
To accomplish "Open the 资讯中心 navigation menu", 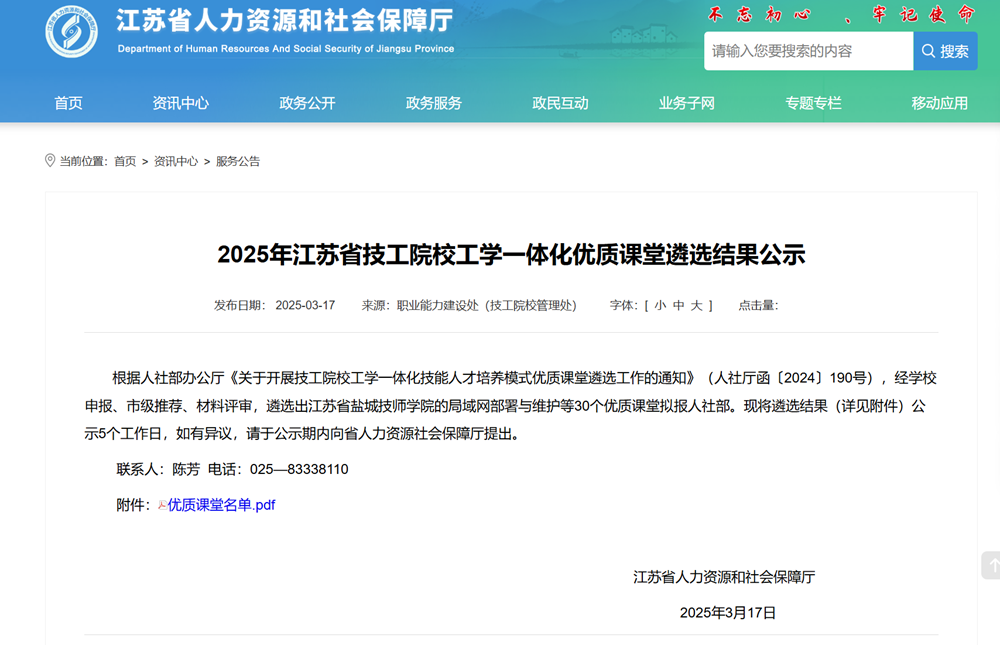I will coord(180,103).
